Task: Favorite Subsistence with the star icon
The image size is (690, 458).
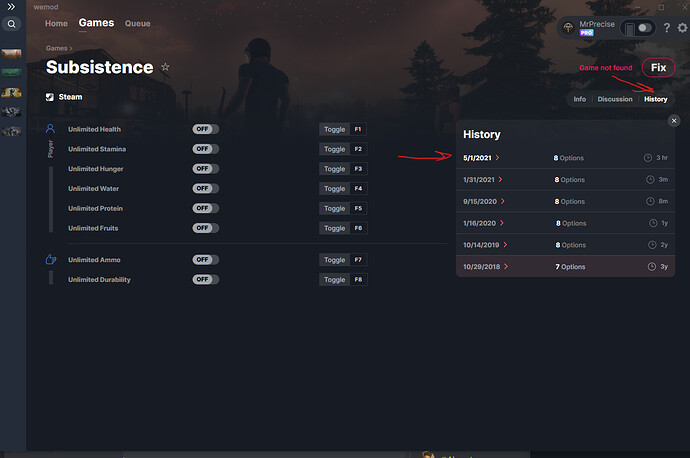Action: coord(165,68)
